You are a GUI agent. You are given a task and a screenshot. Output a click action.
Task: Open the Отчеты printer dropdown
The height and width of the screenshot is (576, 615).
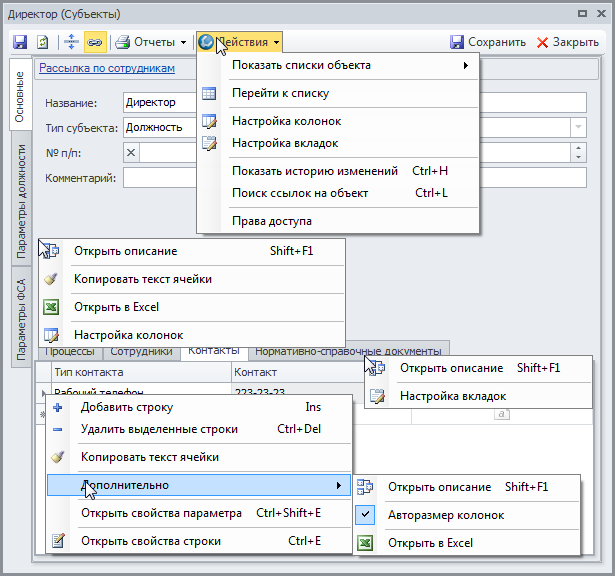[x=151, y=42]
